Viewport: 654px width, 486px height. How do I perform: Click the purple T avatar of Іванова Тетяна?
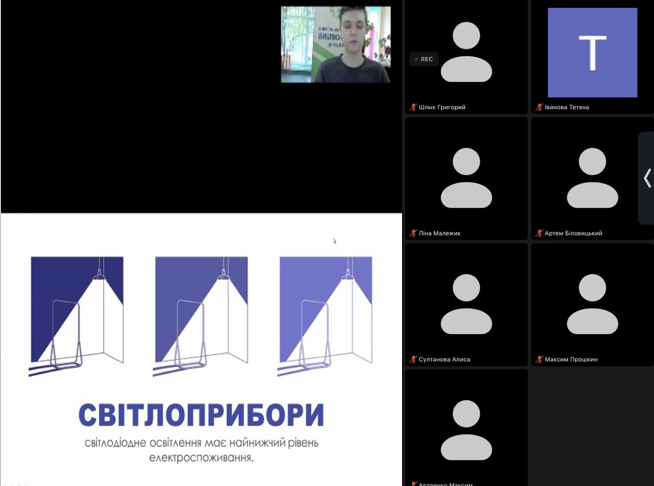[592, 52]
